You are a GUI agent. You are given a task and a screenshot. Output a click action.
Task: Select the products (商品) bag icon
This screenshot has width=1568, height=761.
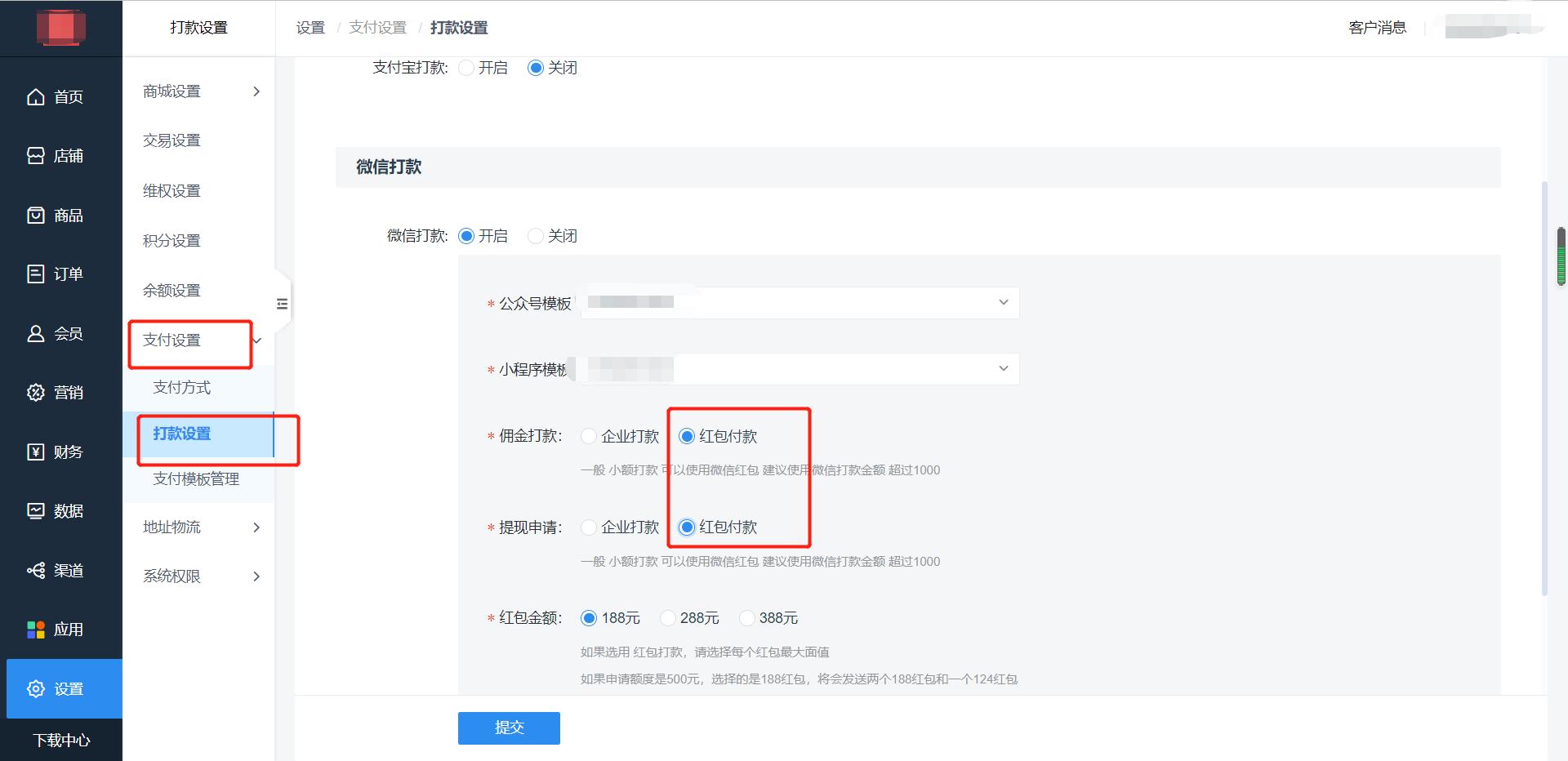(36, 216)
